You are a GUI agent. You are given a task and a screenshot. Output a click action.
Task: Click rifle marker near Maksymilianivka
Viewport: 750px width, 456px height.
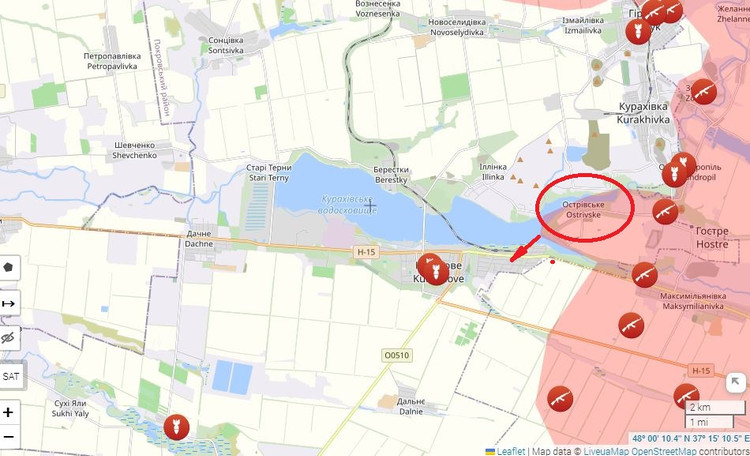[644, 275]
